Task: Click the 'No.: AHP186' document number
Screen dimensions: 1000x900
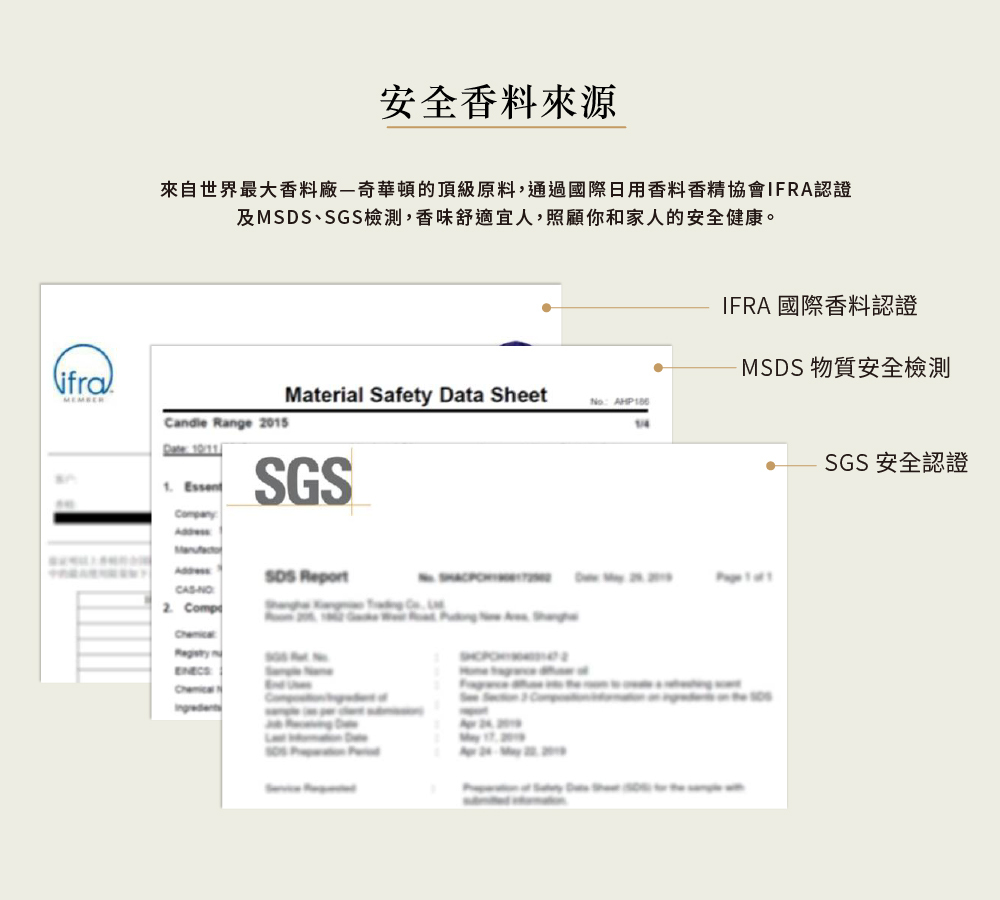Action: (x=619, y=402)
